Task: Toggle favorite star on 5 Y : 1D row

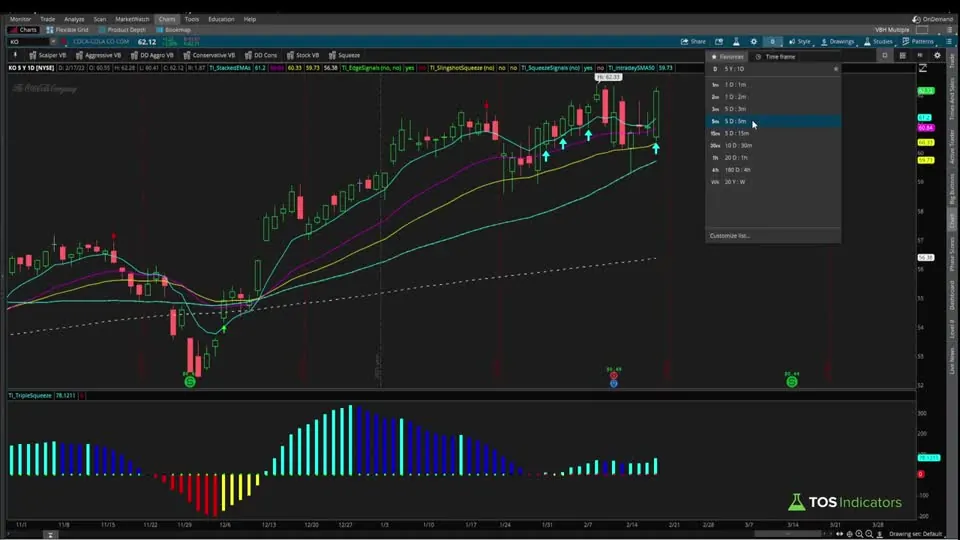Action: 836,69
